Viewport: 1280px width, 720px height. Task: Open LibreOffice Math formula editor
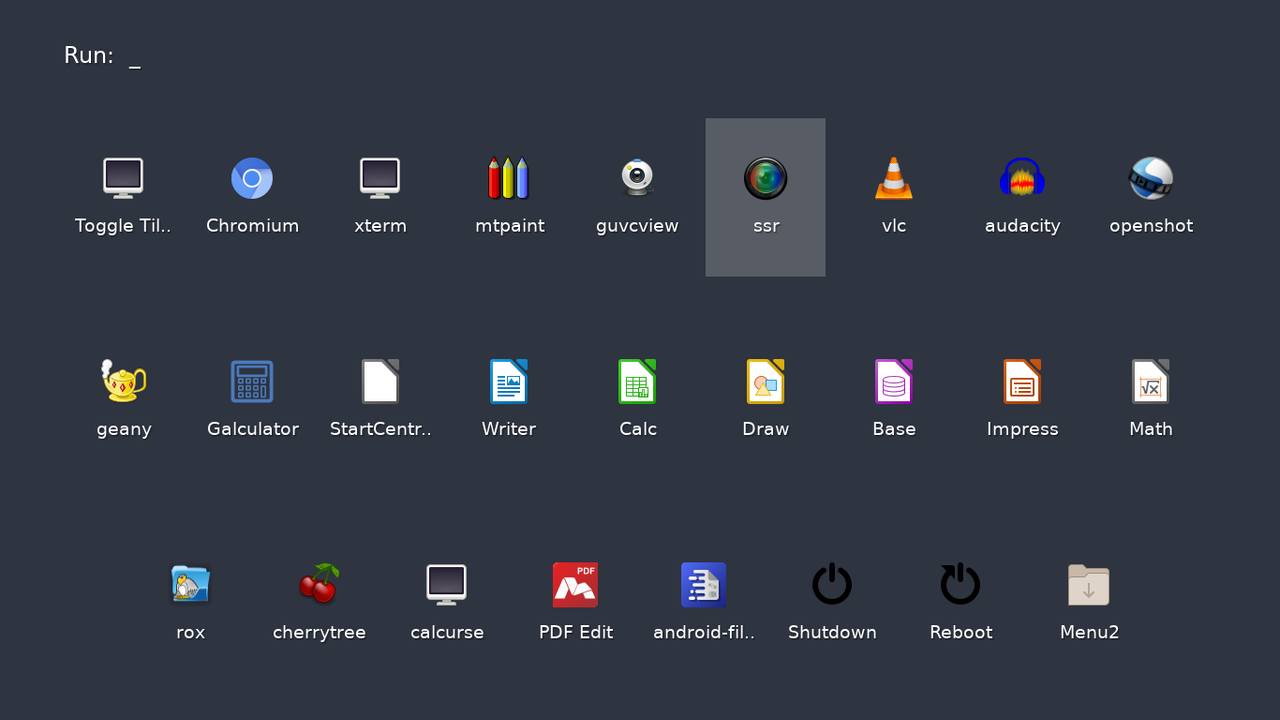click(x=1151, y=381)
